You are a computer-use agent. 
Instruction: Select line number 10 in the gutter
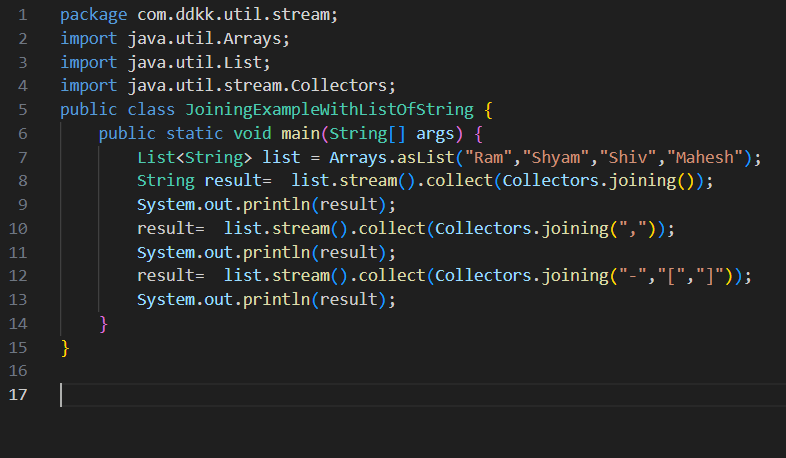click(18, 228)
